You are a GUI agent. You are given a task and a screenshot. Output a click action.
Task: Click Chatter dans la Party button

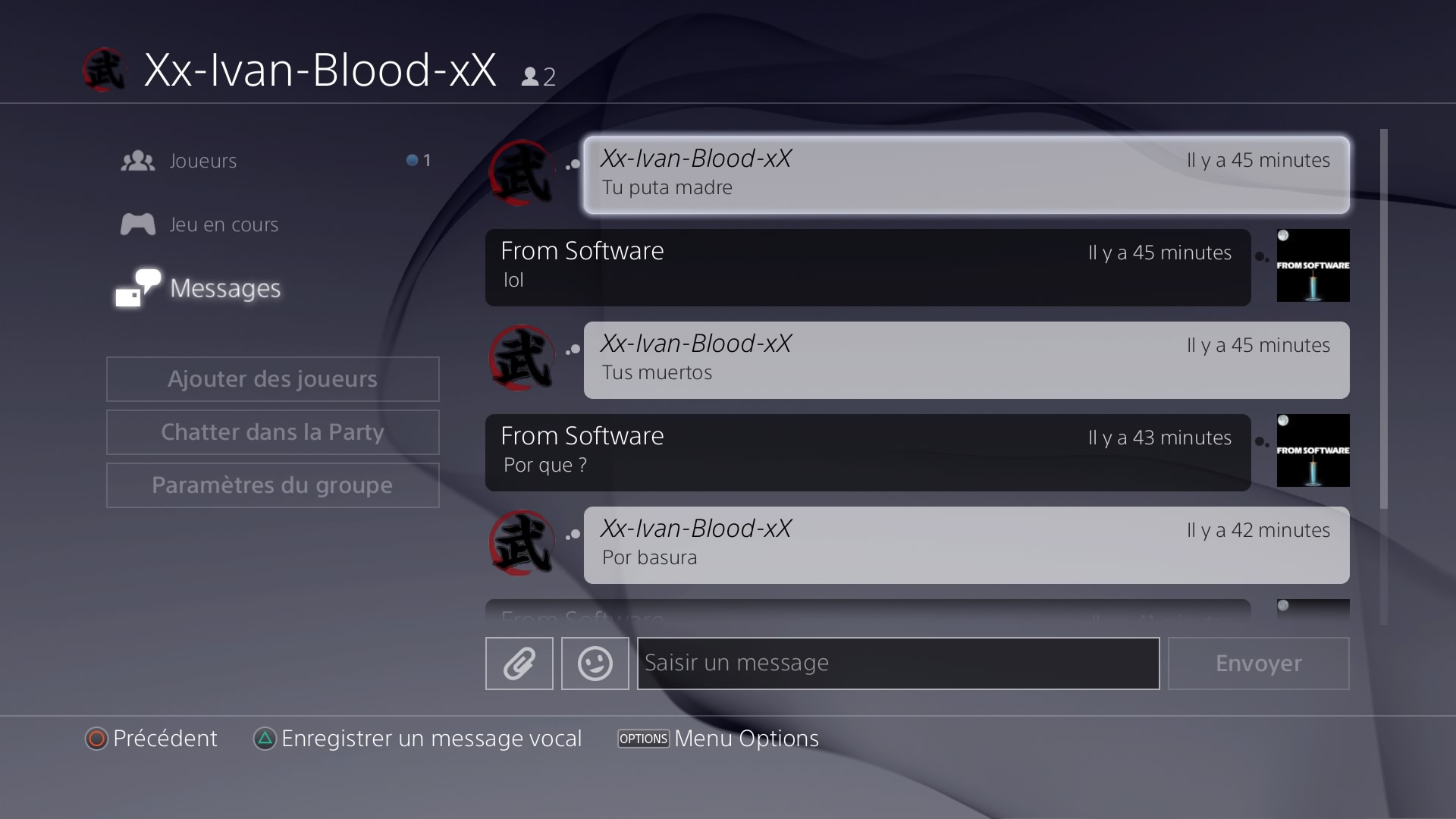tap(273, 432)
